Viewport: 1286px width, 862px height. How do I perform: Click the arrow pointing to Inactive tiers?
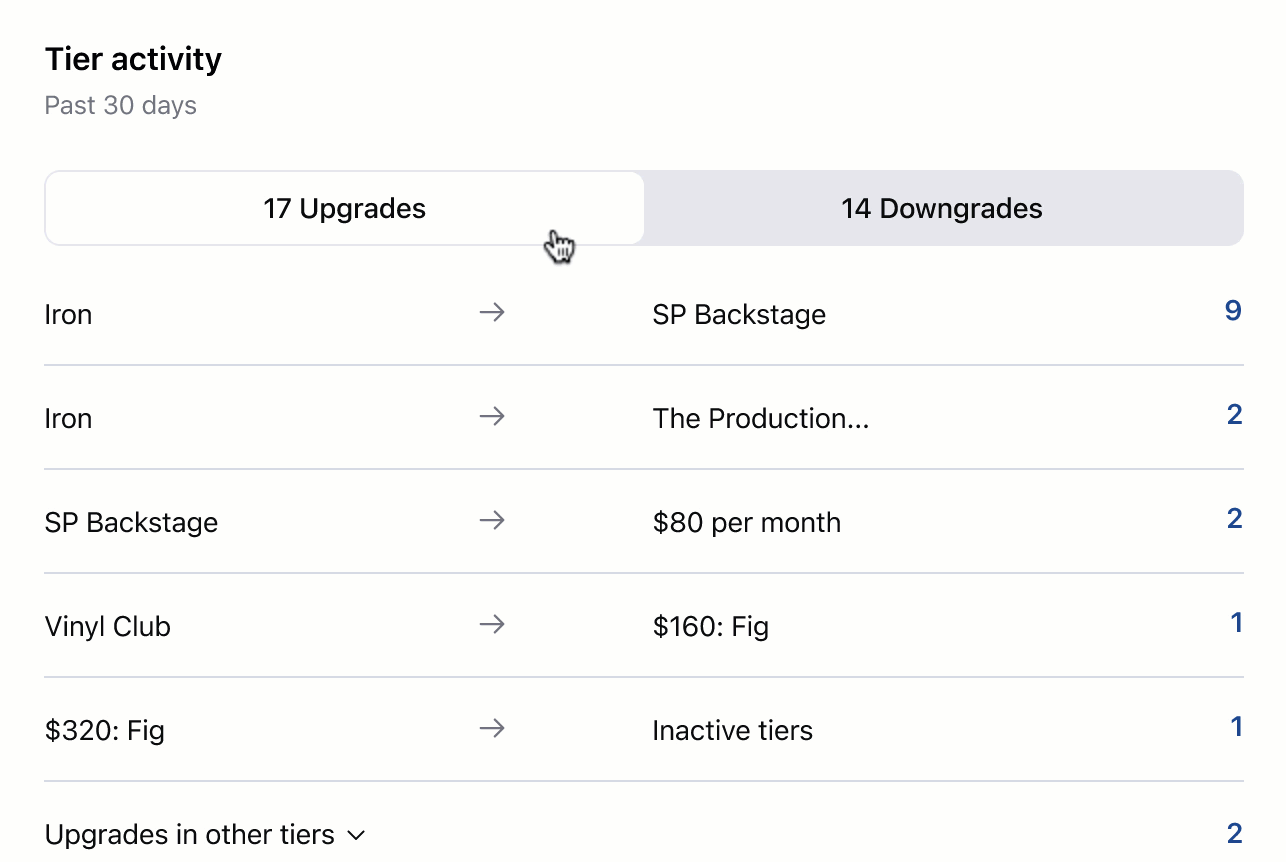(491, 729)
